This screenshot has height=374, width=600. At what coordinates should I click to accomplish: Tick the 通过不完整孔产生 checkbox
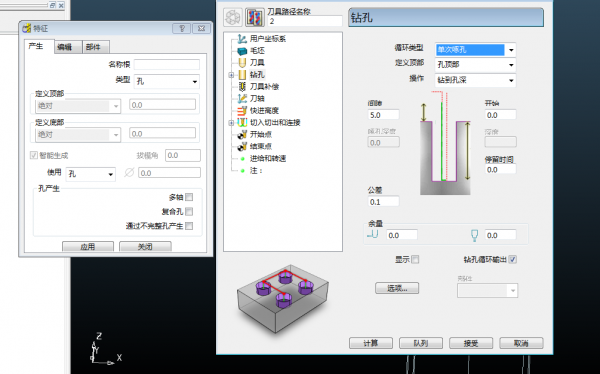click(x=189, y=226)
